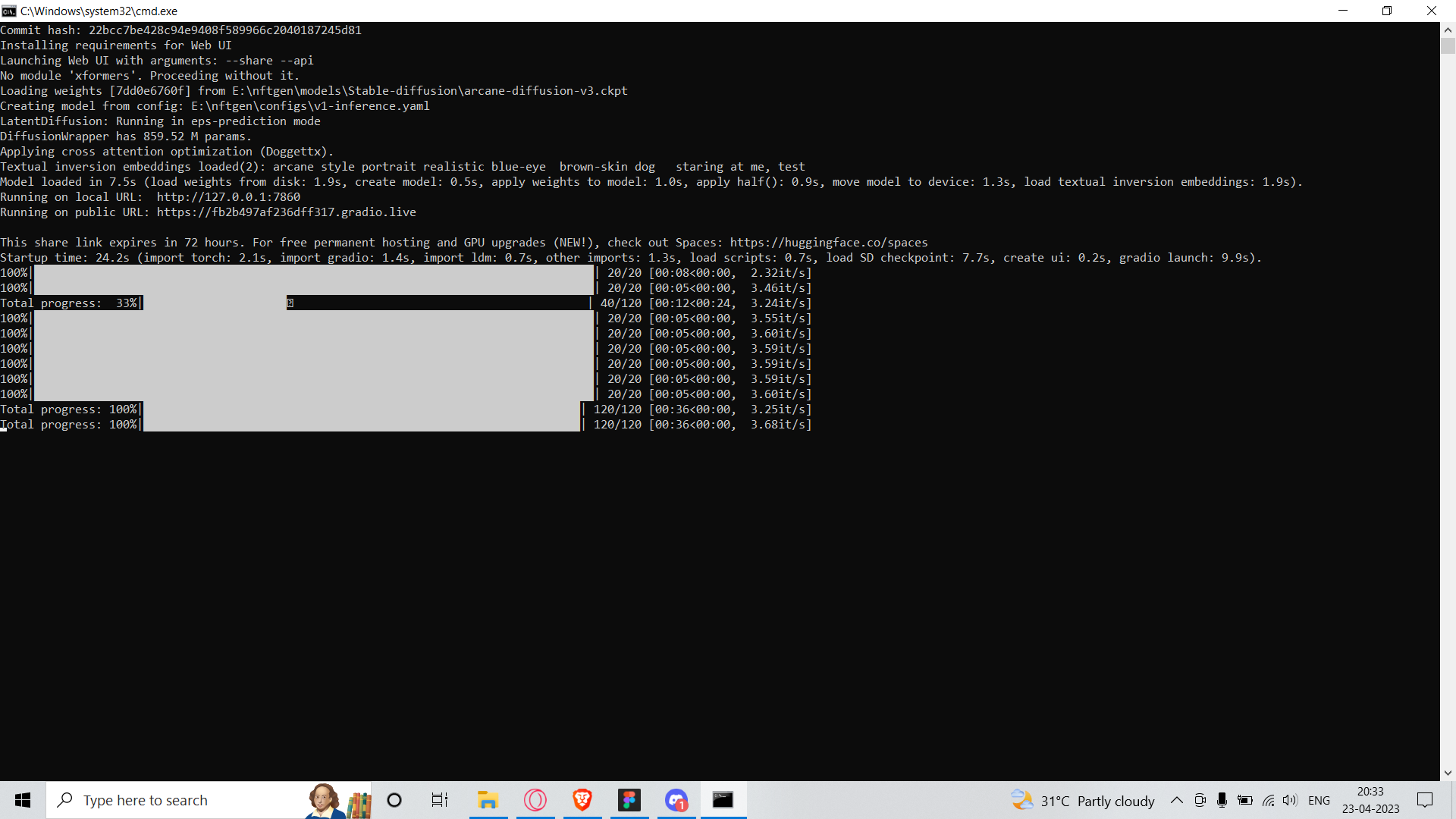Switch to the Brave browser taskbar icon

pyautogui.click(x=582, y=800)
